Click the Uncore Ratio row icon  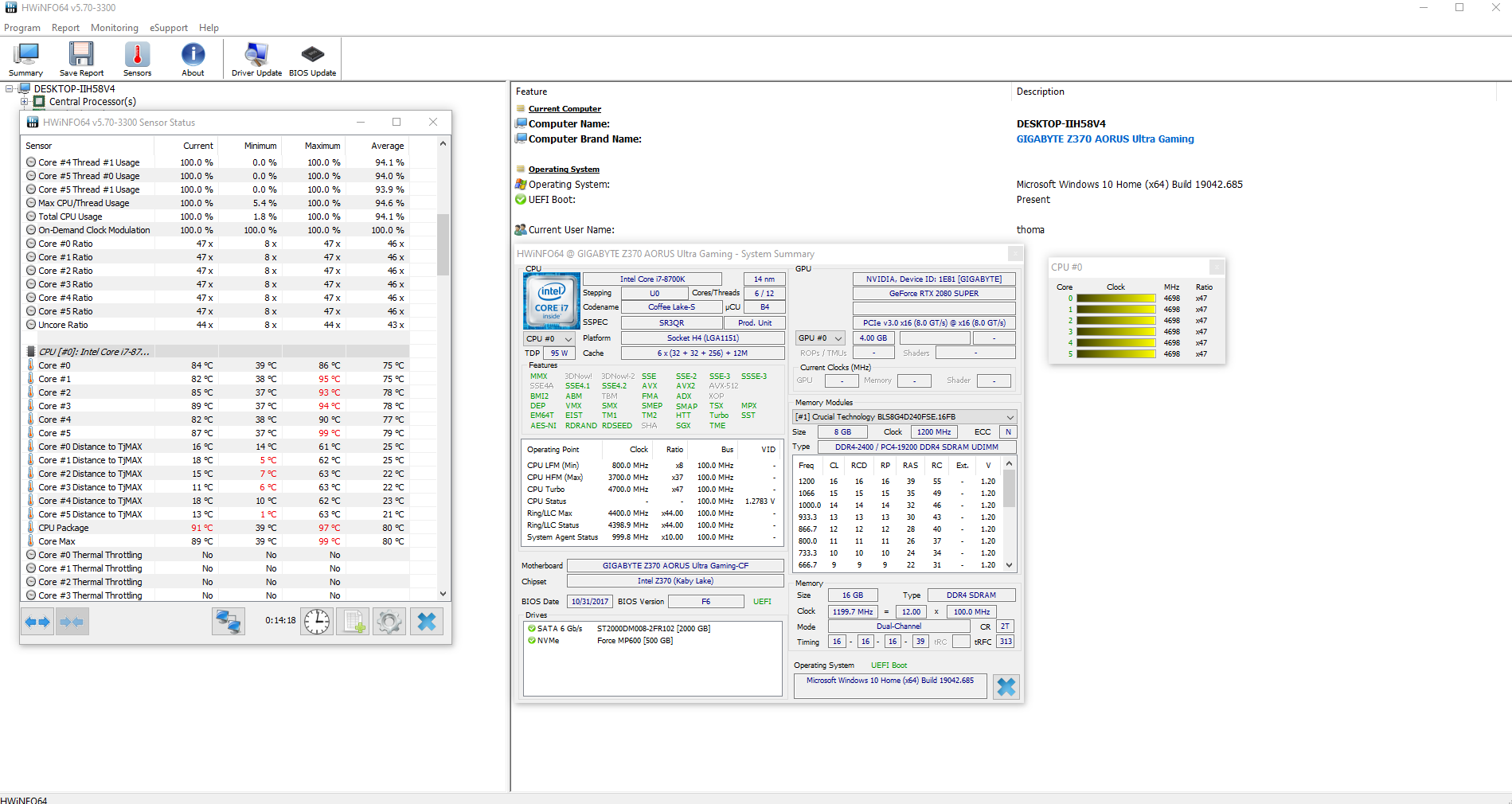[x=31, y=325]
